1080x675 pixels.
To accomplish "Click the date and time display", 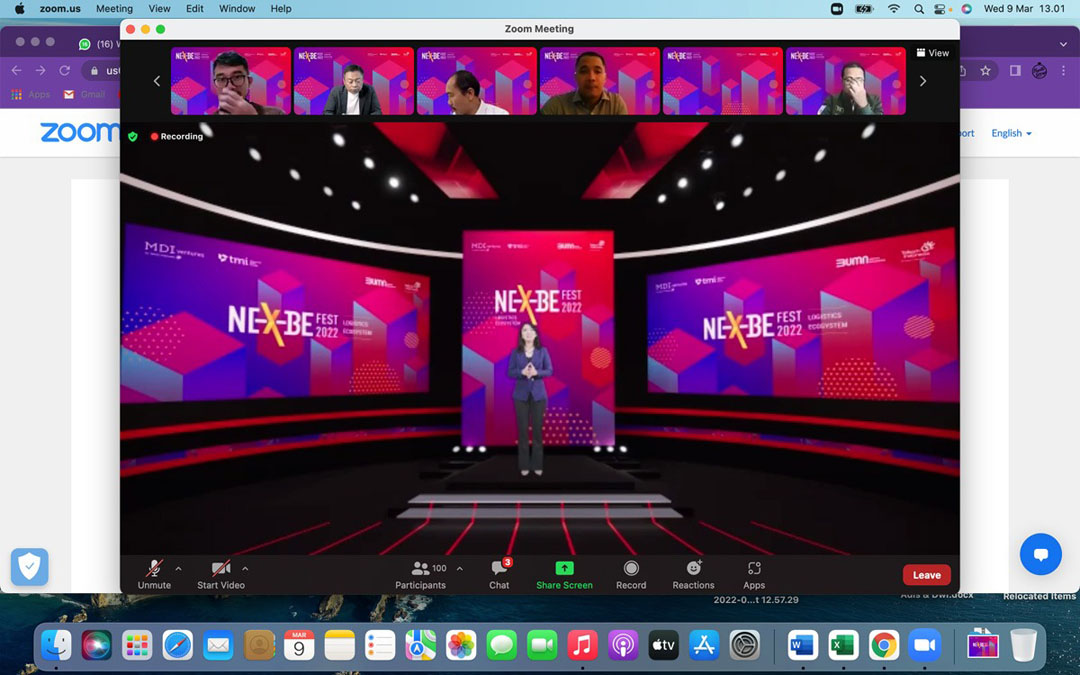I will [1024, 9].
